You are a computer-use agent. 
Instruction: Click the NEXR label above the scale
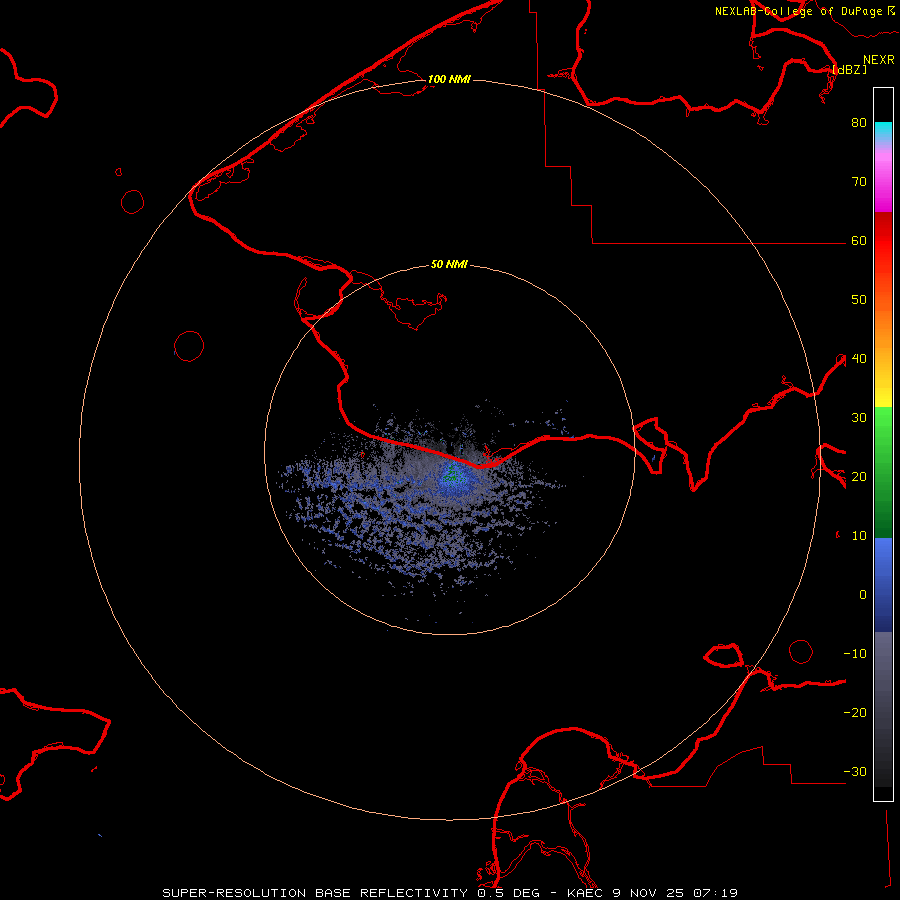click(879, 60)
